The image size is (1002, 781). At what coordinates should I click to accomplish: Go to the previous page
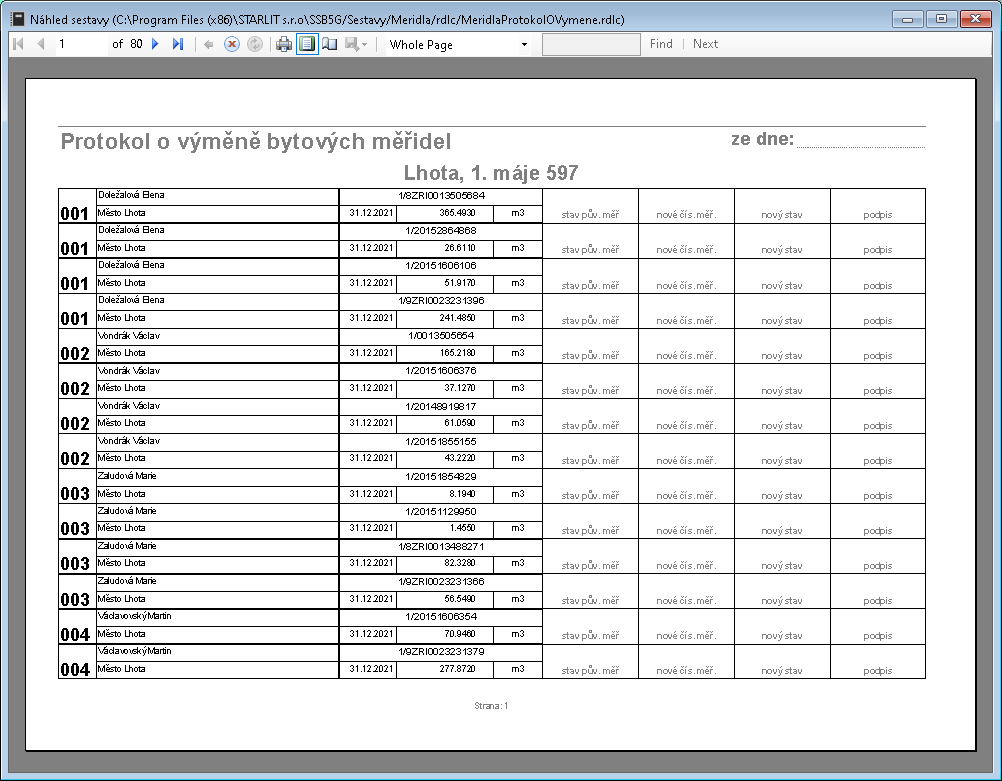(41, 44)
